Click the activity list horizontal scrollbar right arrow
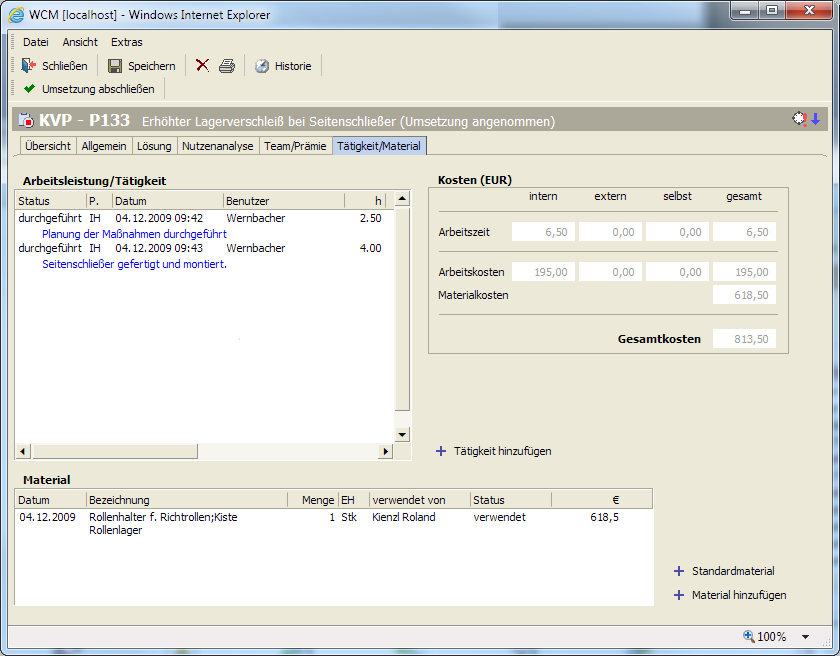The image size is (840, 656). [x=385, y=452]
